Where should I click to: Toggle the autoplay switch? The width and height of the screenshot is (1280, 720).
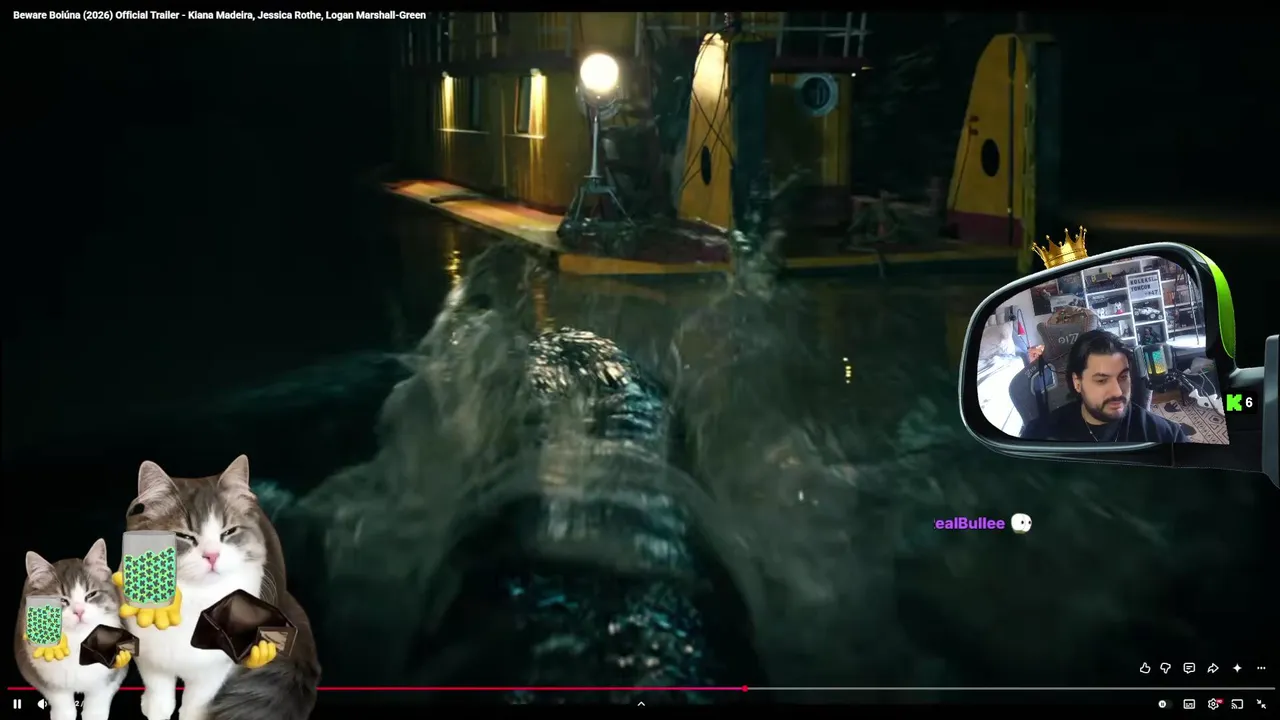(x=1162, y=704)
